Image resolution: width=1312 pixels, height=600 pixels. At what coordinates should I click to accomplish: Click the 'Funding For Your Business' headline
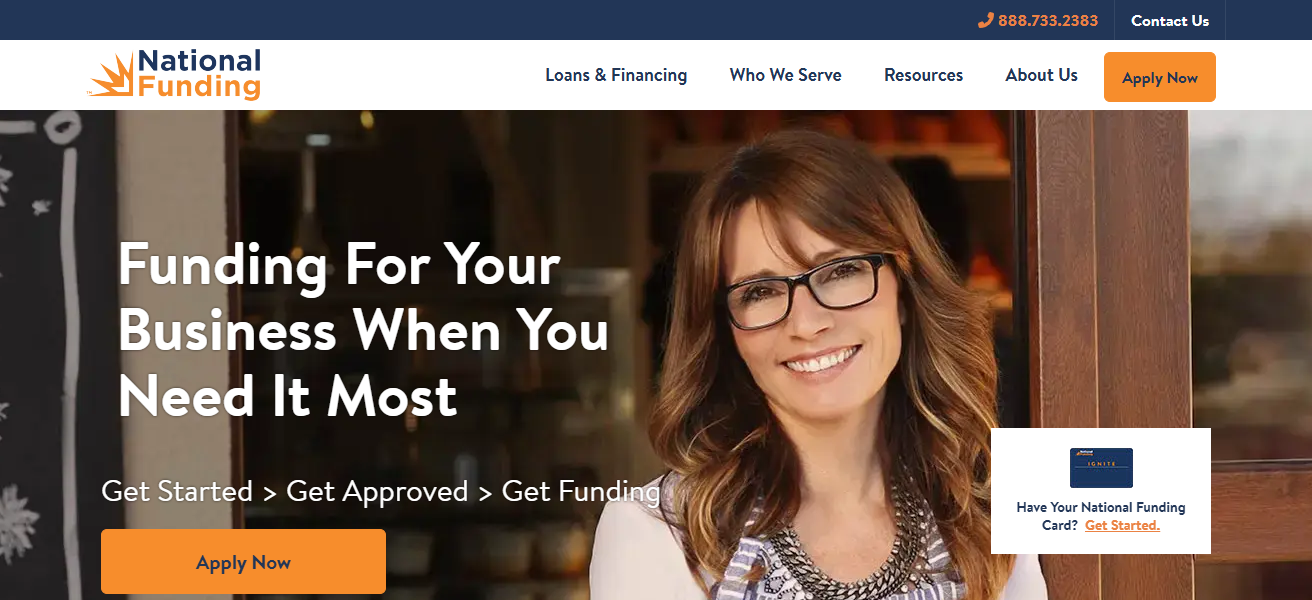364,331
